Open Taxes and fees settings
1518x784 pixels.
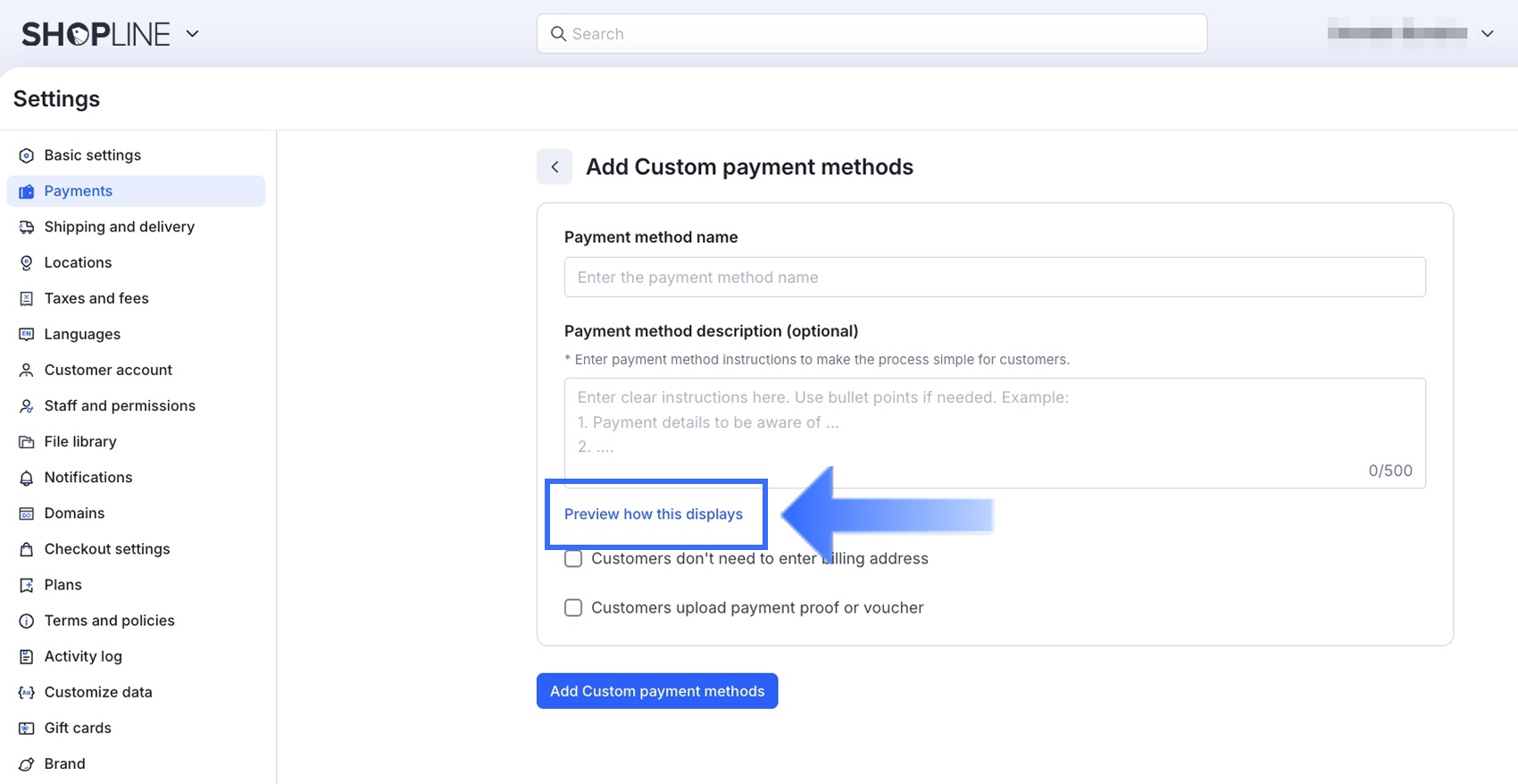click(x=96, y=298)
